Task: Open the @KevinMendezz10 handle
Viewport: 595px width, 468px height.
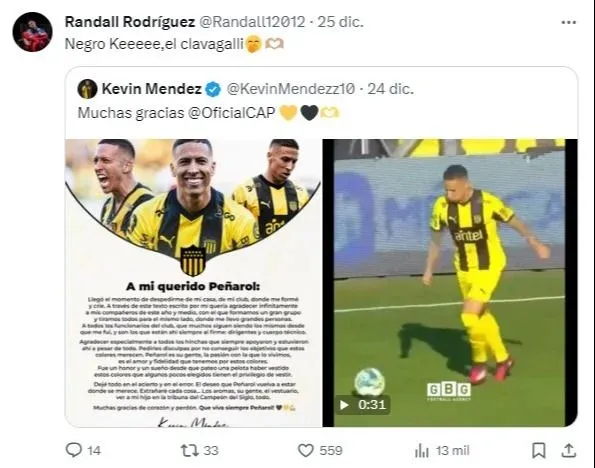Action: tap(291, 89)
